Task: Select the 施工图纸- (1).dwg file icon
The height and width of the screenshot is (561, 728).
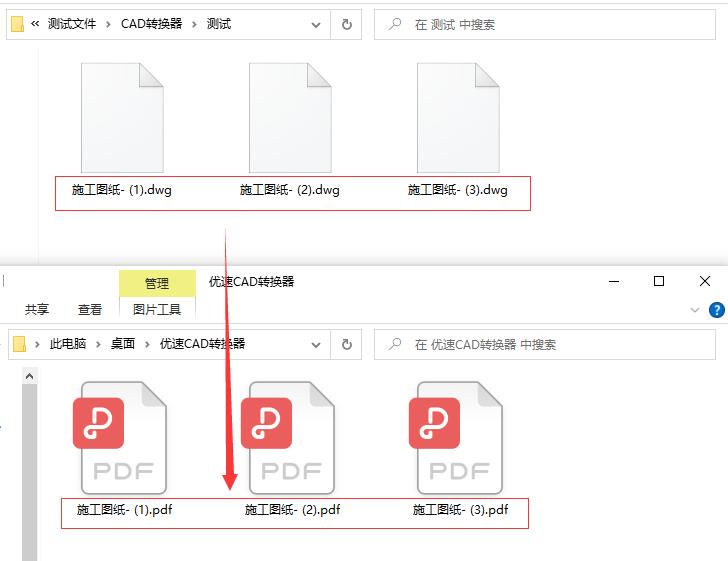Action: pos(122,118)
